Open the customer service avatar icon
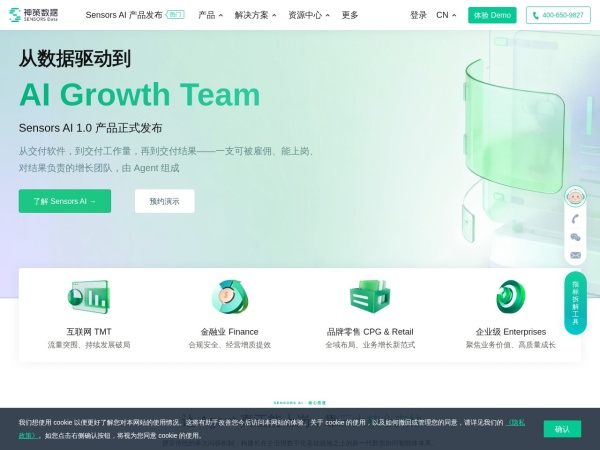 (575, 197)
